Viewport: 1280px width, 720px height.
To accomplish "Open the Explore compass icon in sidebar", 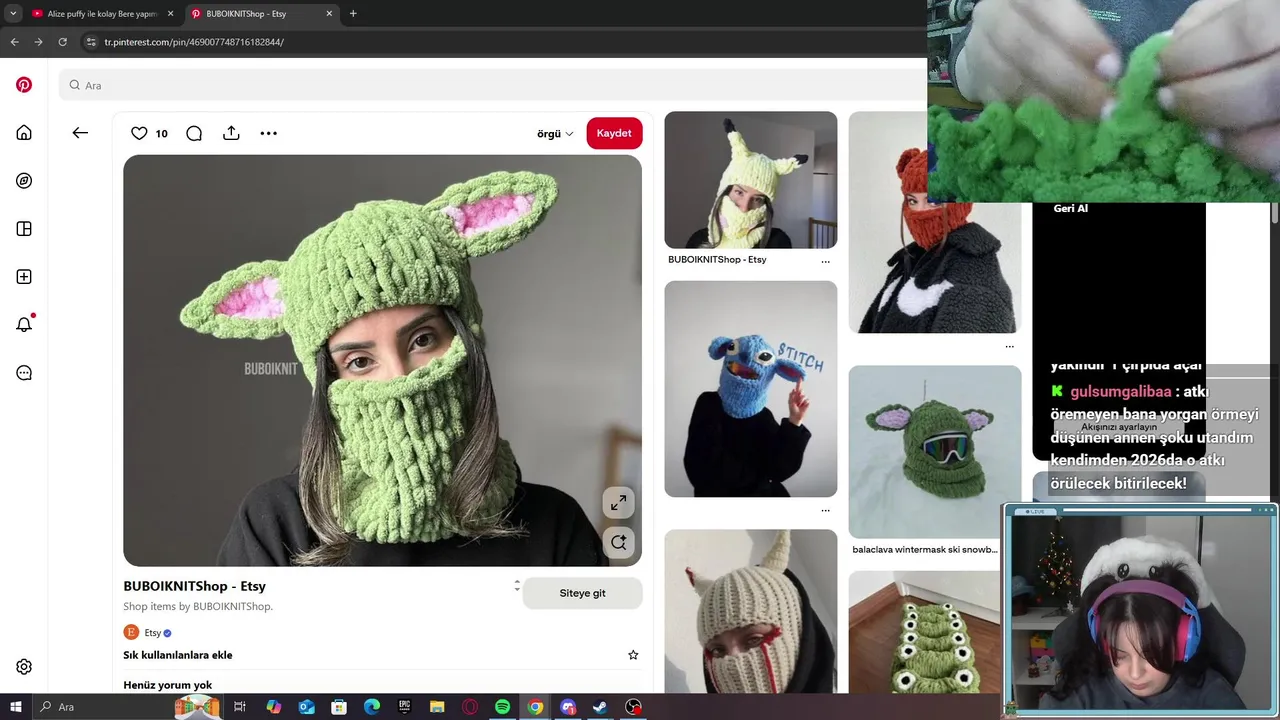I will point(24,181).
